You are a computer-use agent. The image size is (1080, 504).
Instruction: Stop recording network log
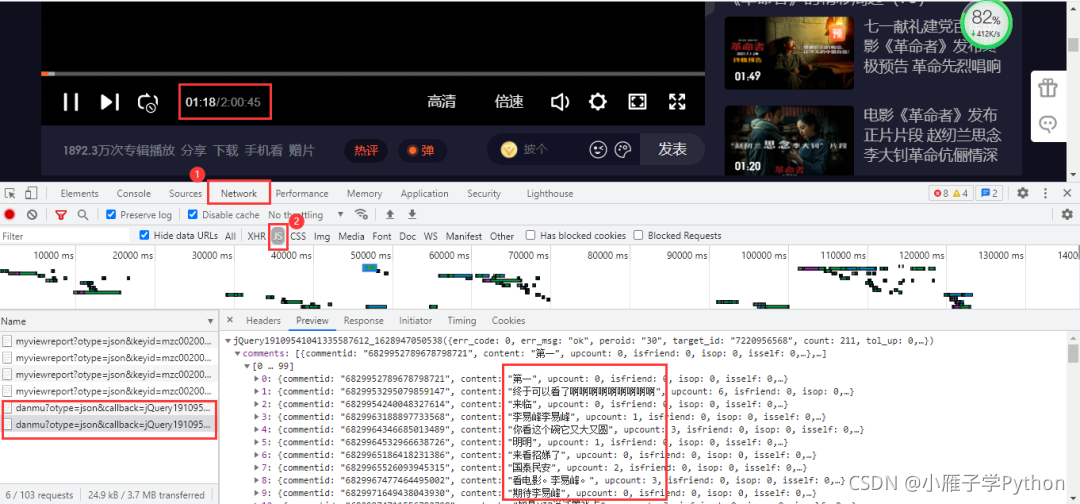(x=10, y=215)
